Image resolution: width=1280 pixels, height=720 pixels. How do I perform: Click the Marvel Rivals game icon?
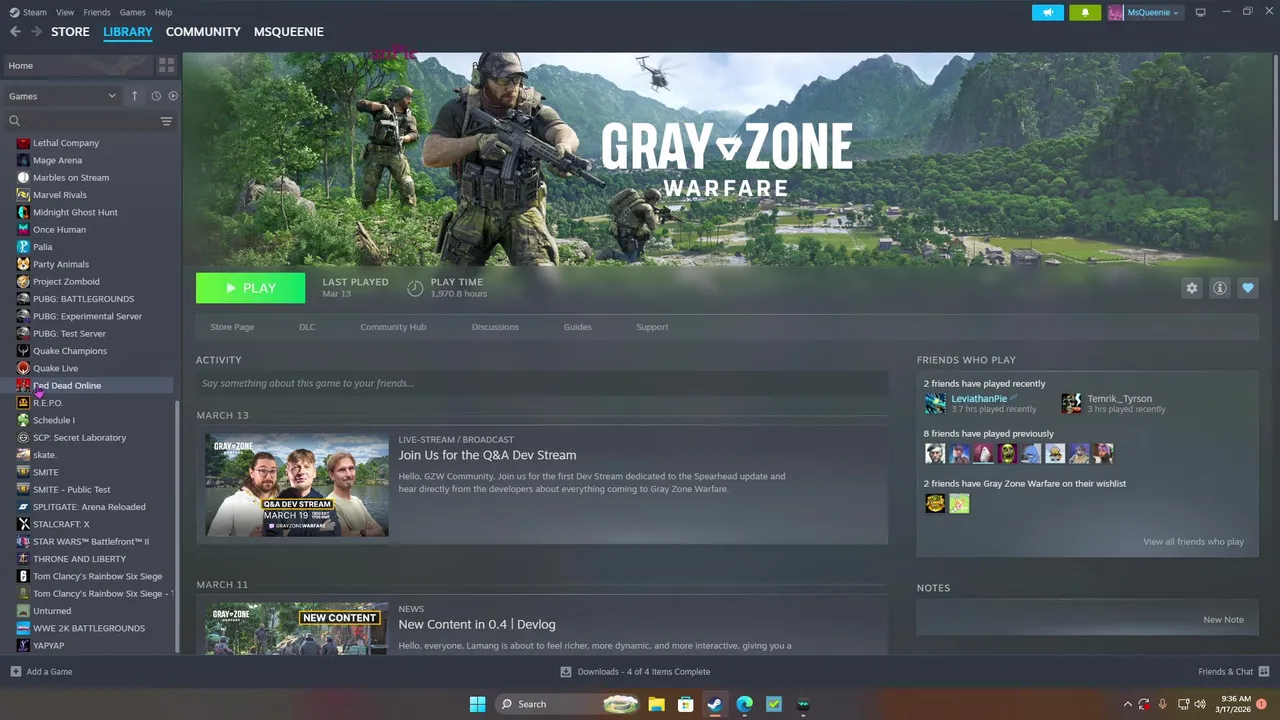click(23, 195)
